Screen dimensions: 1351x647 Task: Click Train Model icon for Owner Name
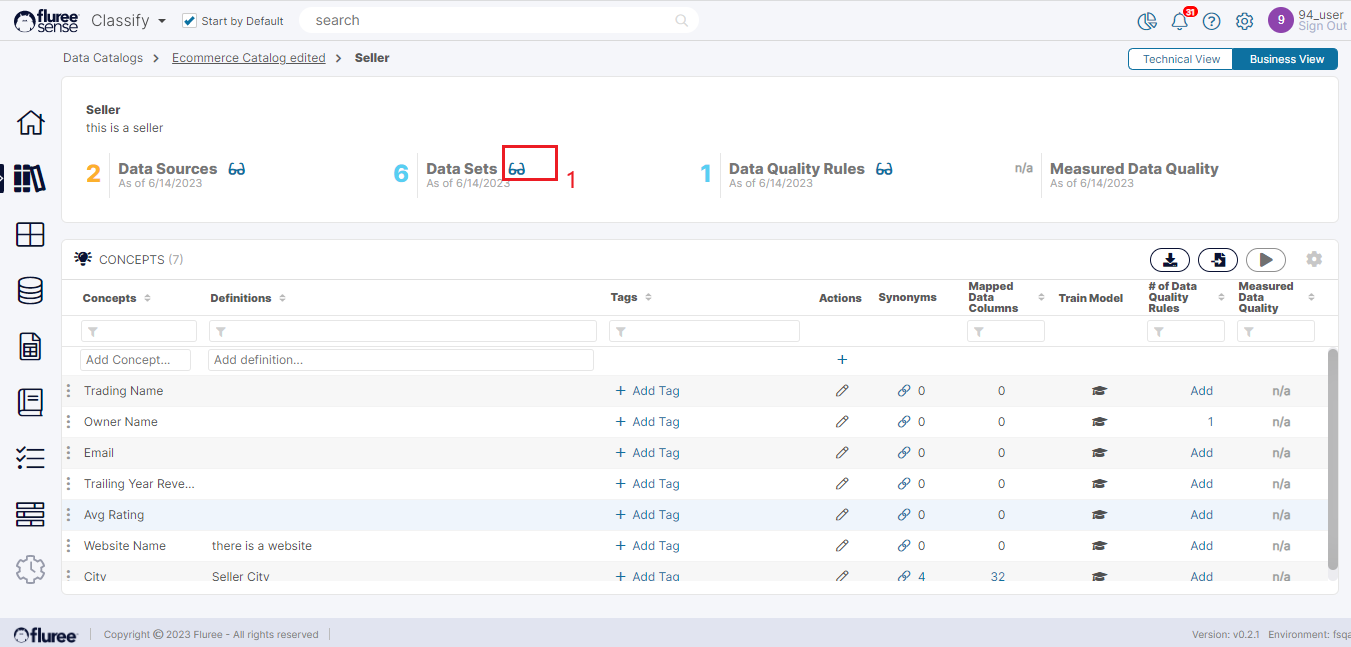pyautogui.click(x=1099, y=422)
